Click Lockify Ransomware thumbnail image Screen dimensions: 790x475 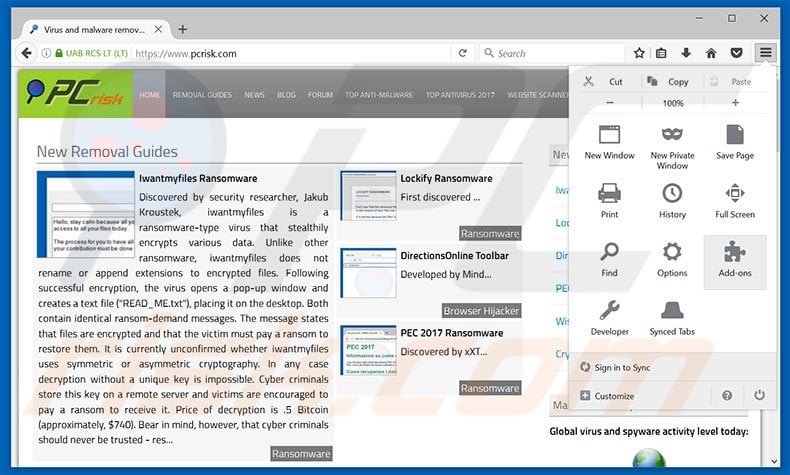click(368, 195)
